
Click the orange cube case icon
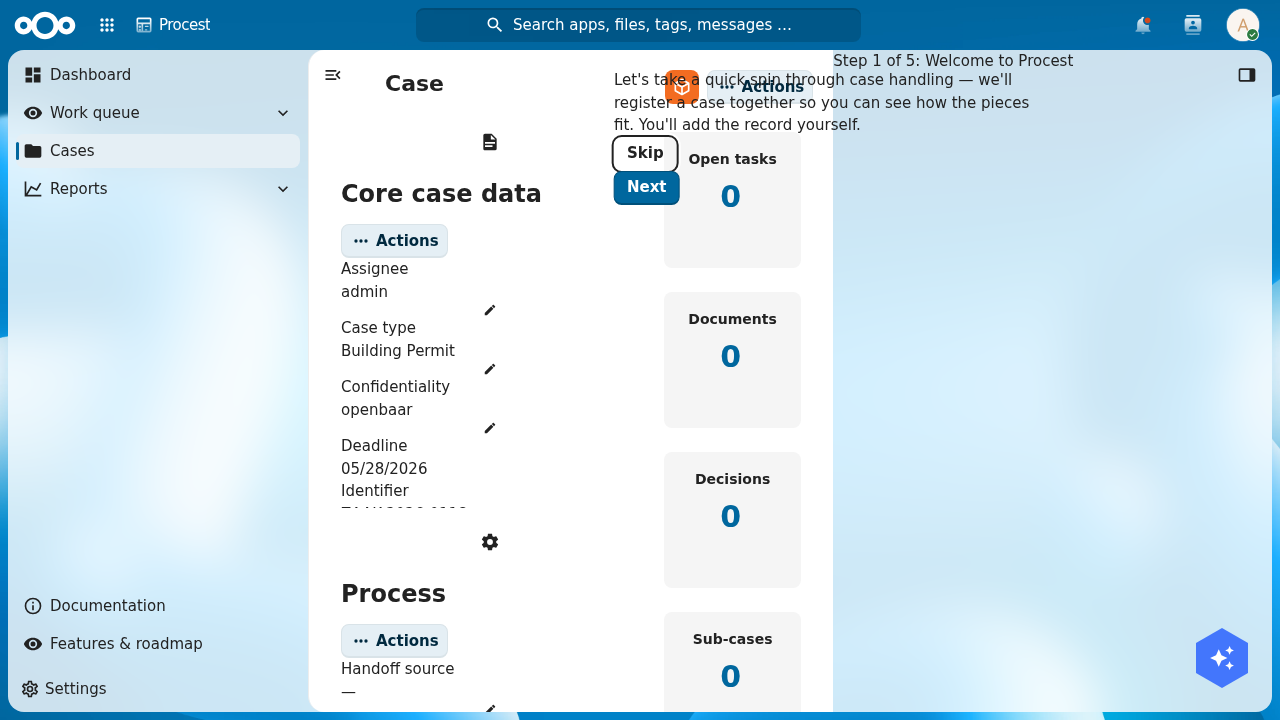click(x=682, y=87)
